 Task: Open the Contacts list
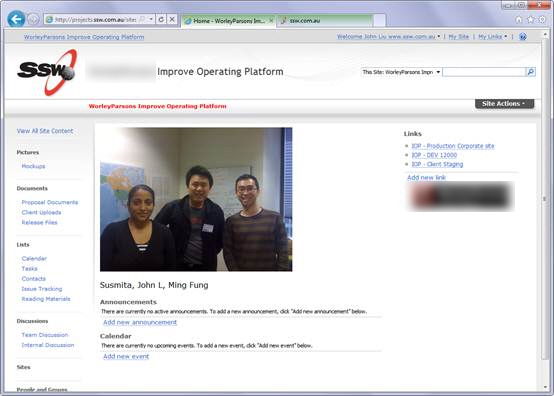[34, 279]
